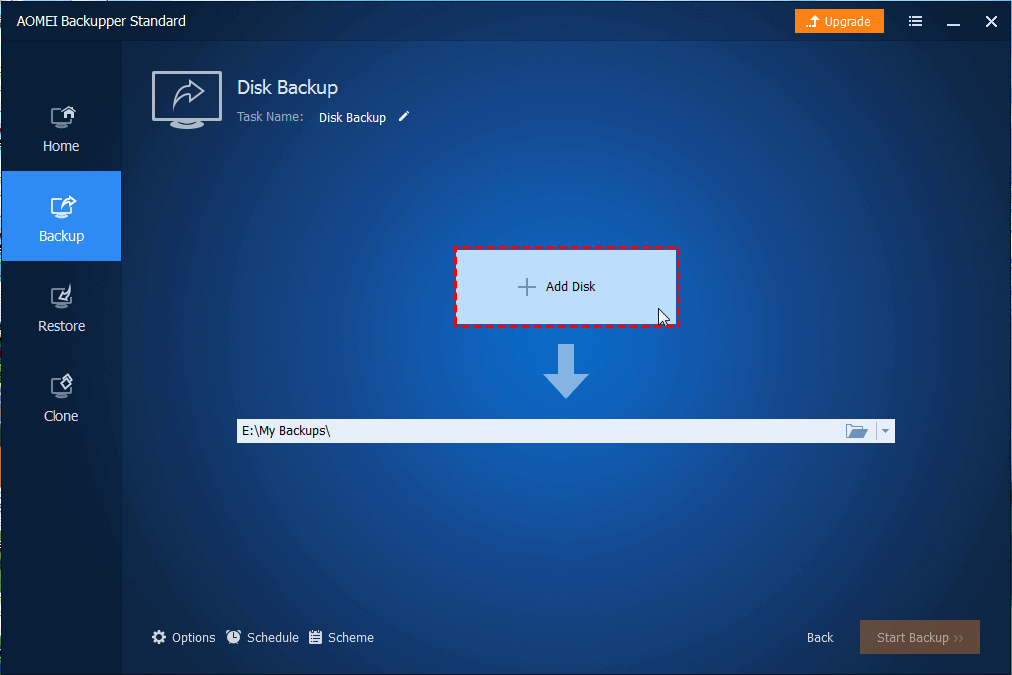Minimize the AOMEI Backupper window
Image resolution: width=1012 pixels, height=675 pixels.
click(x=953, y=21)
